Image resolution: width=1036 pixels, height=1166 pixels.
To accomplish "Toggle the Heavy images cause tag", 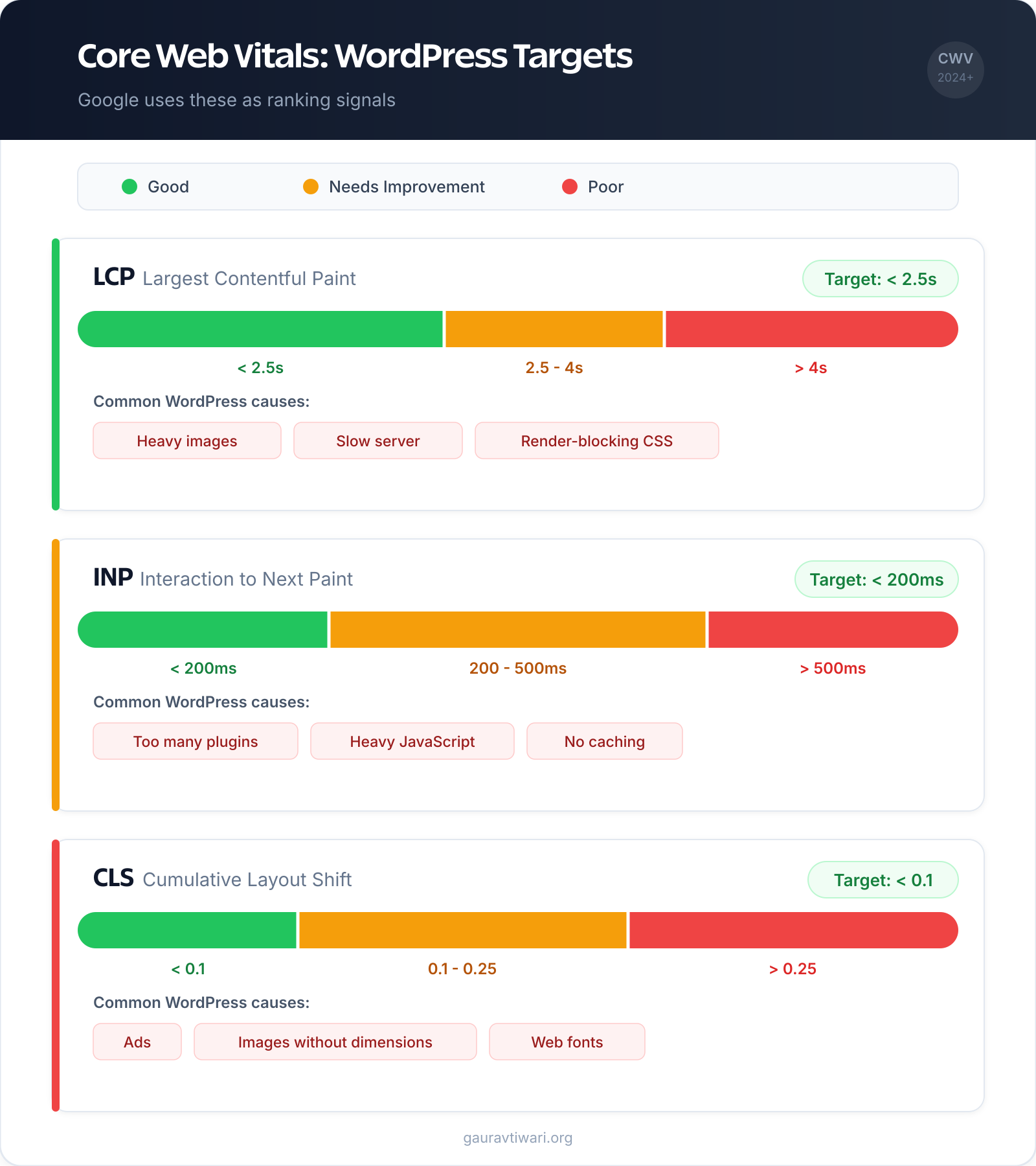I will [186, 440].
